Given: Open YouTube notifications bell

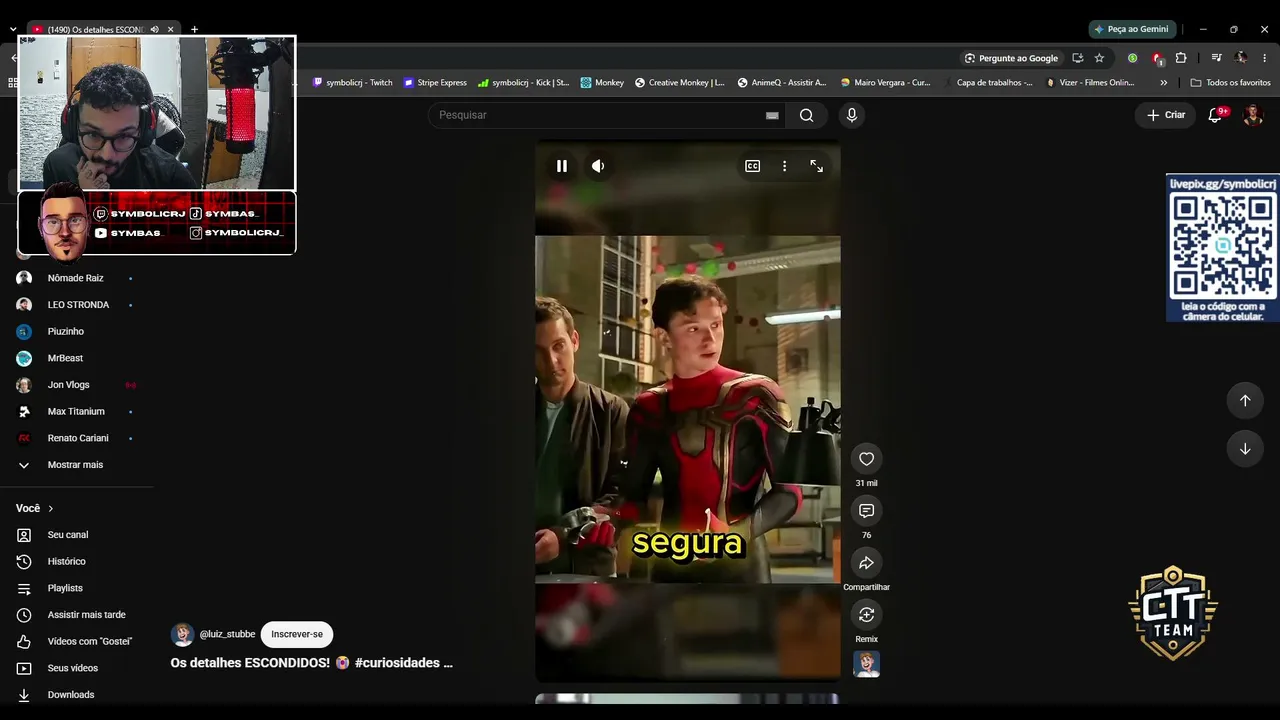Looking at the screenshot, I should (x=1216, y=115).
